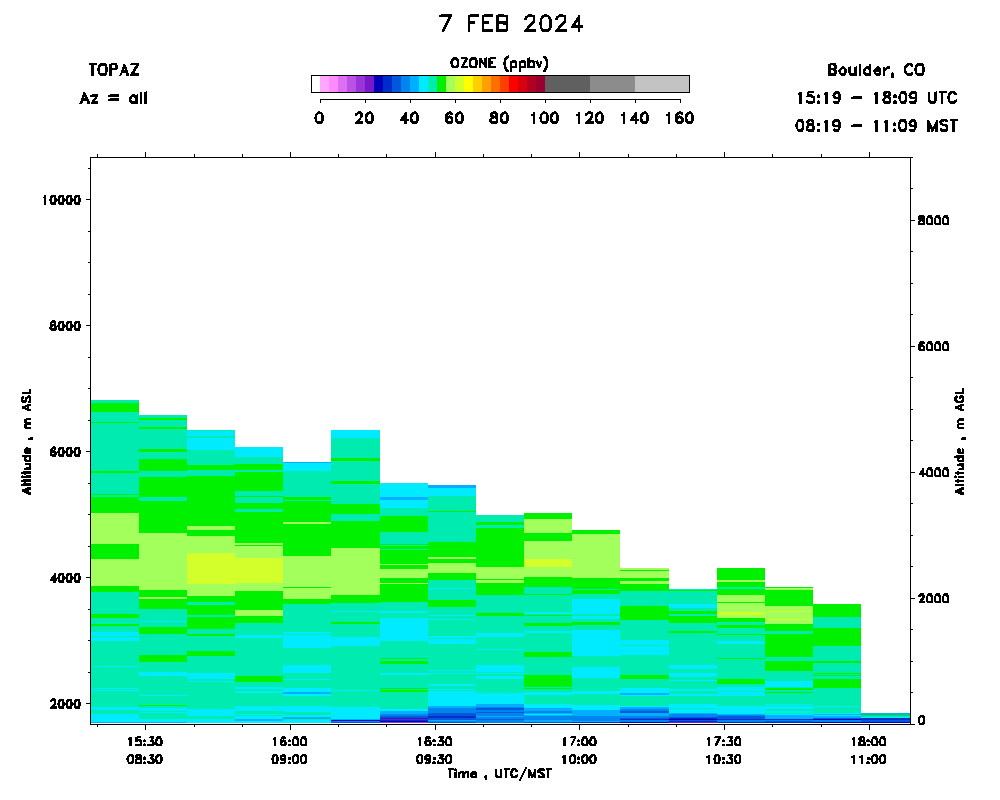Click left axis label '4000' m ASL
Viewport: 1000px width, 800px height.
tap(66, 578)
